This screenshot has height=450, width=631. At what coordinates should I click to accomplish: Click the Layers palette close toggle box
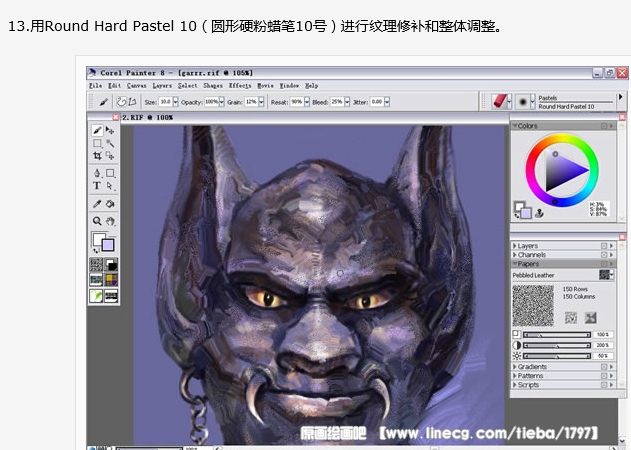604,246
